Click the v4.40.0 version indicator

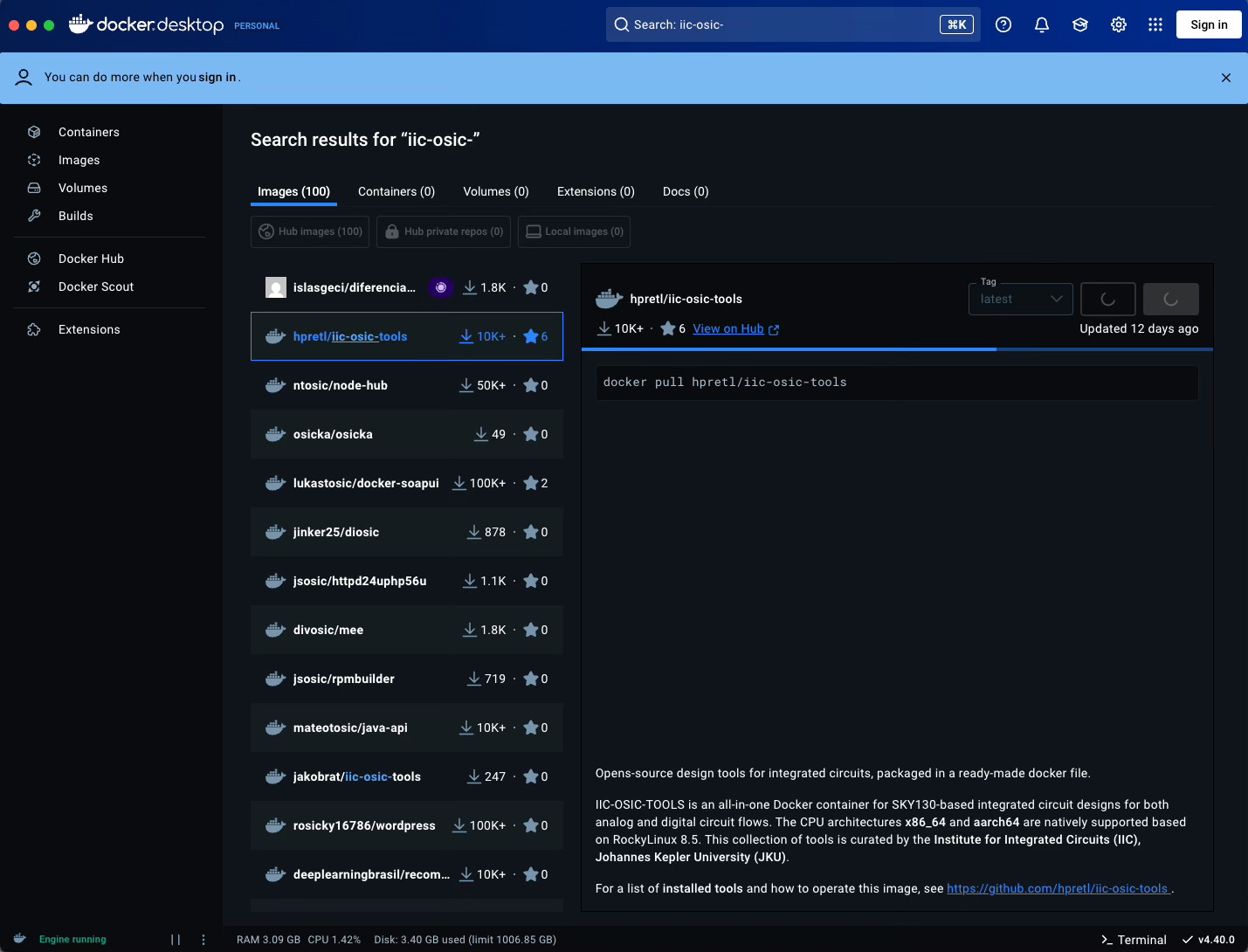coord(1209,940)
